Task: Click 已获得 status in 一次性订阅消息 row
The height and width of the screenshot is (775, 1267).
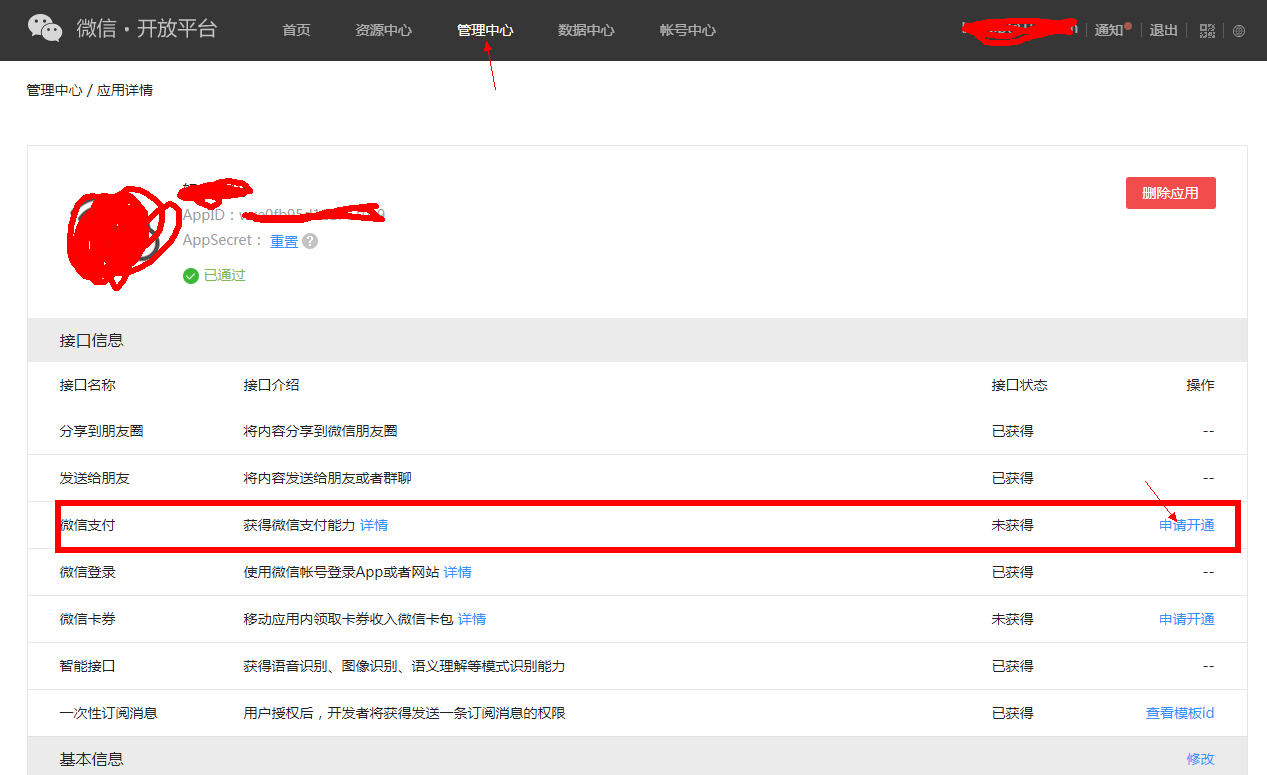Action: (1013, 713)
